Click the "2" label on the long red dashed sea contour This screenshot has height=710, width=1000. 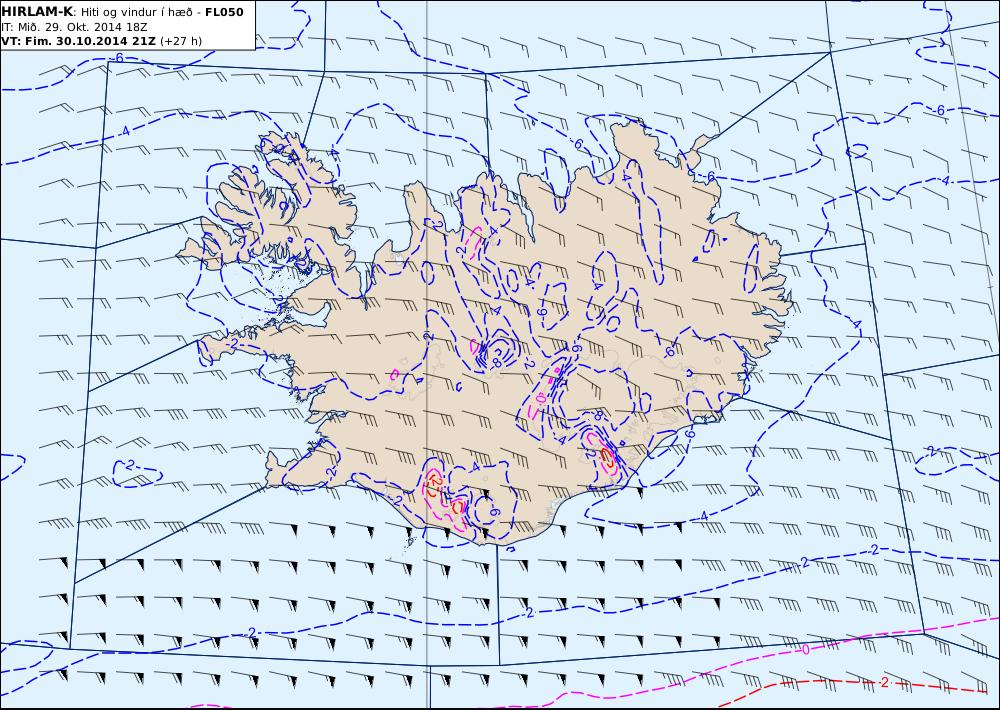tap(884, 683)
